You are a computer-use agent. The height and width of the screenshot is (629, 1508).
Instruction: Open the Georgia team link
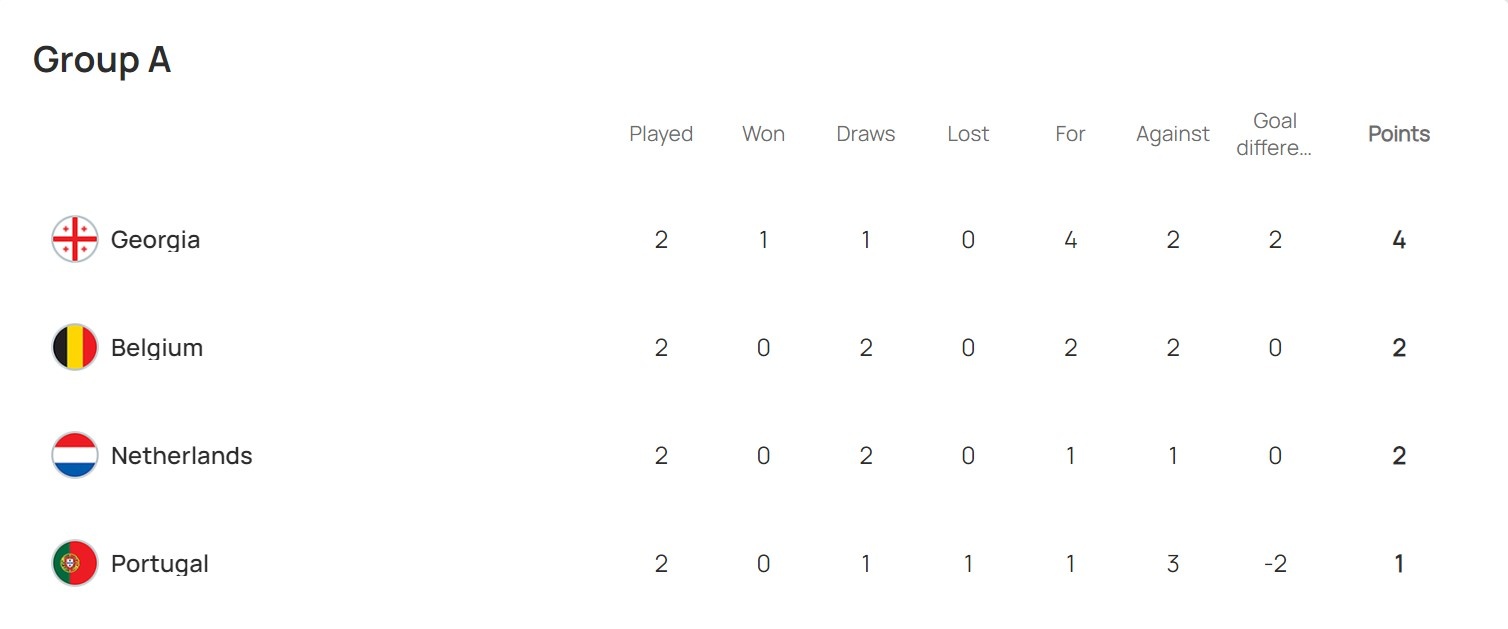point(155,240)
